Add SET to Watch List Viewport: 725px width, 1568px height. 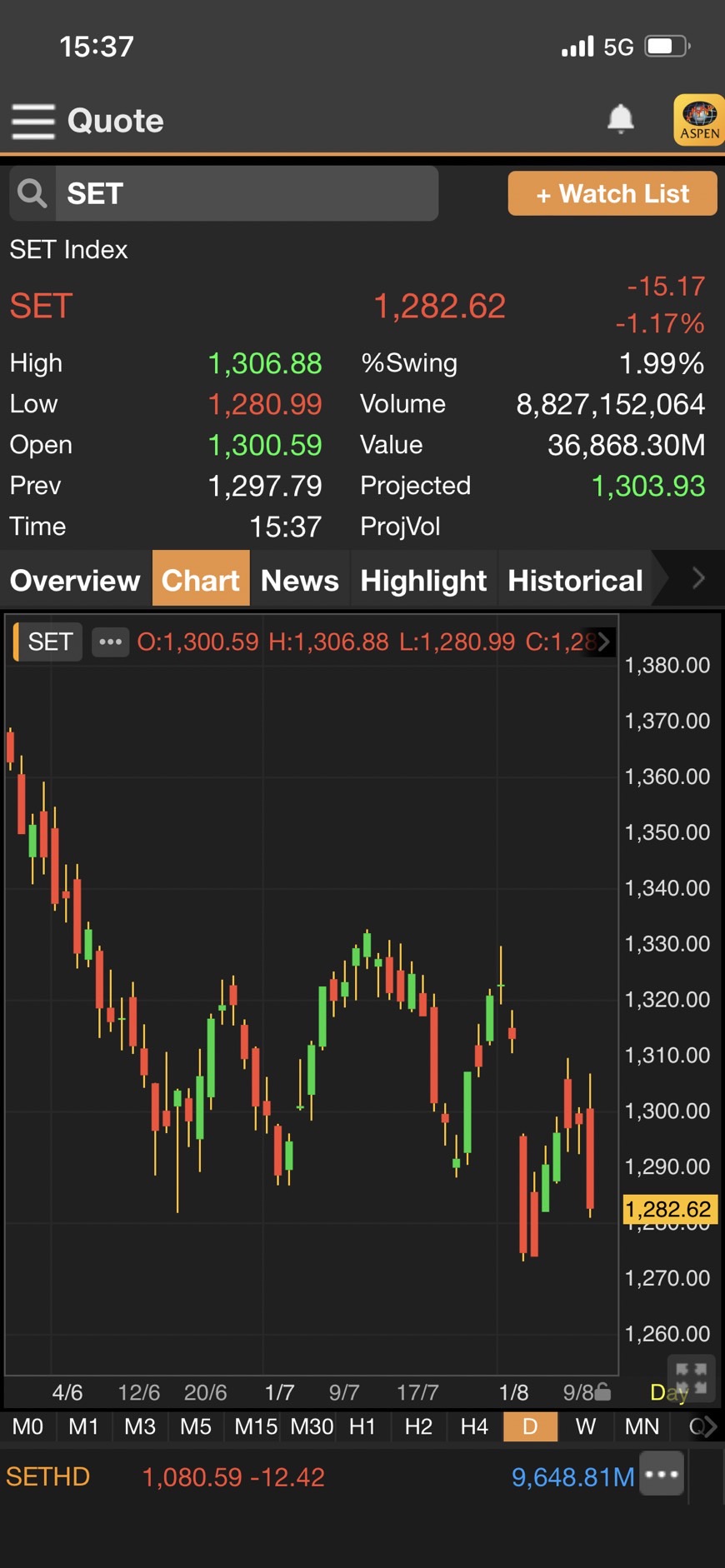(x=612, y=193)
